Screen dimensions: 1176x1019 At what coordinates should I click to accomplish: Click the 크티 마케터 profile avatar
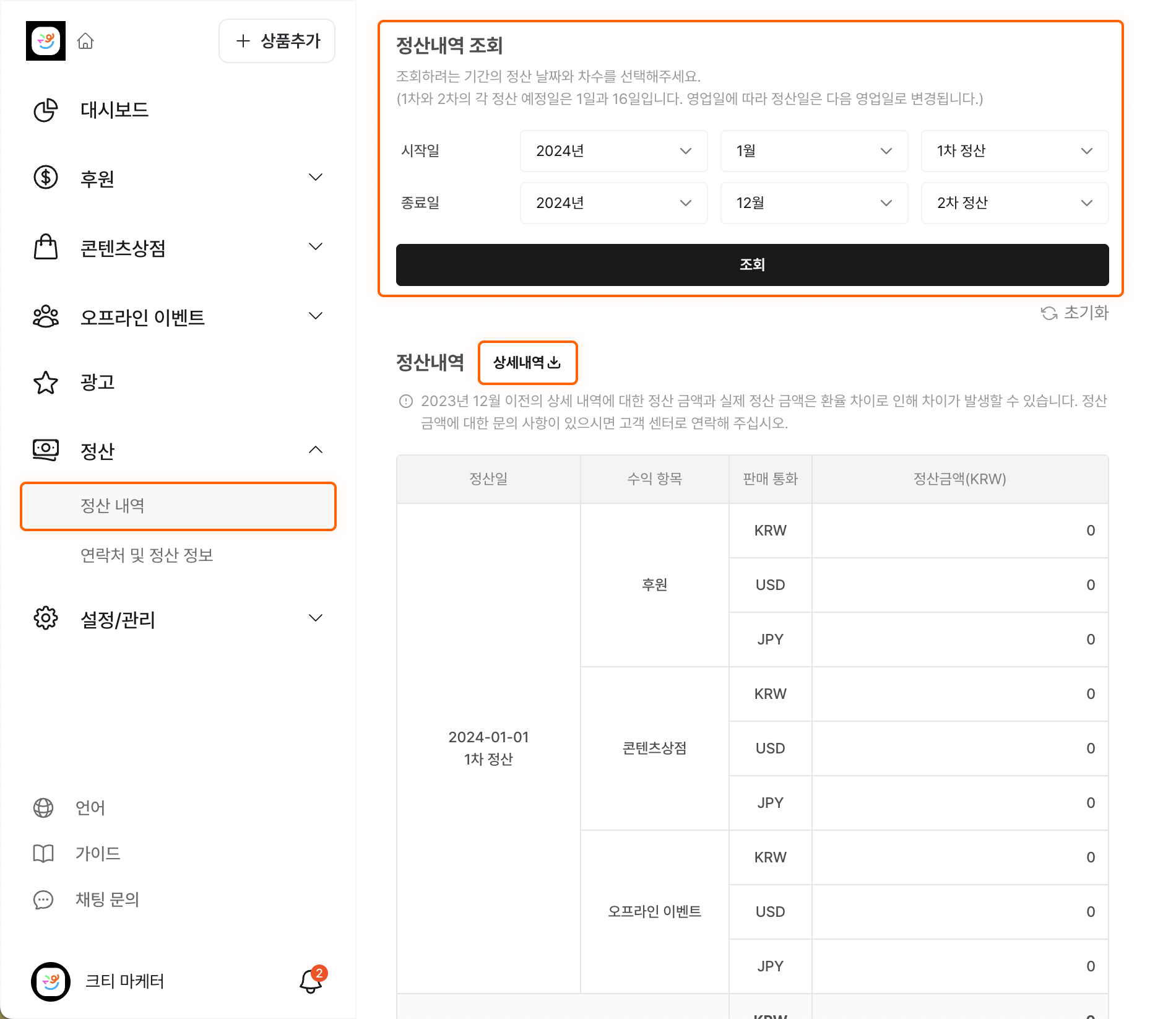pyautogui.click(x=51, y=981)
